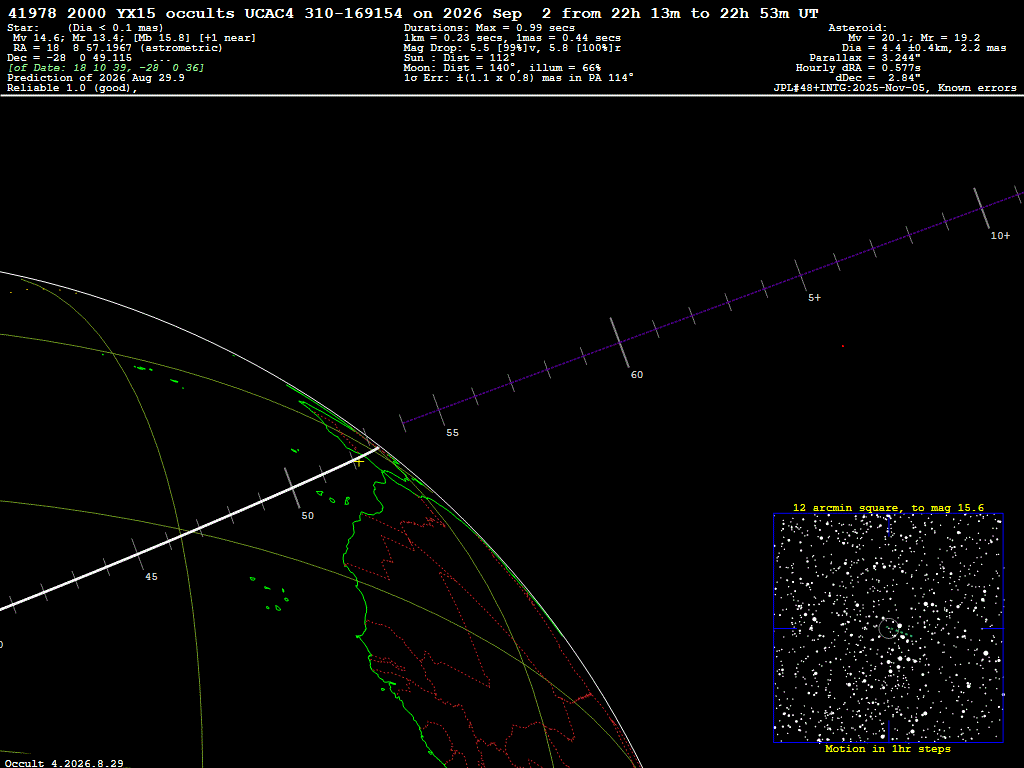Click the "12 arcmin square, to mag 15.6" caption

coord(888,507)
